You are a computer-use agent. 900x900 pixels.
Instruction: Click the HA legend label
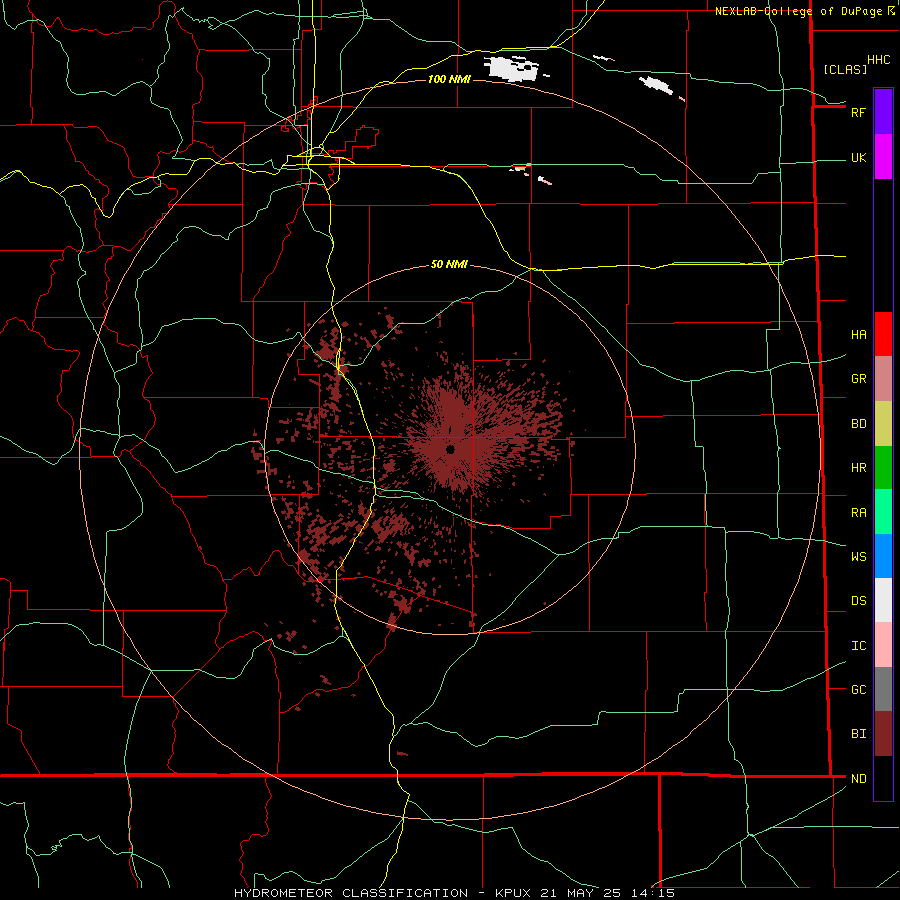(858, 334)
